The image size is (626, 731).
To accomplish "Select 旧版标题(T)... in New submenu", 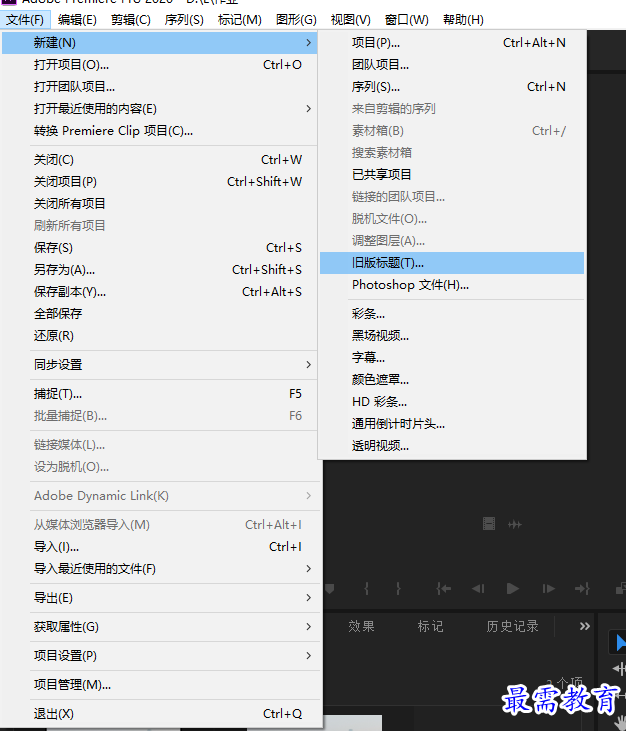I will (452, 263).
